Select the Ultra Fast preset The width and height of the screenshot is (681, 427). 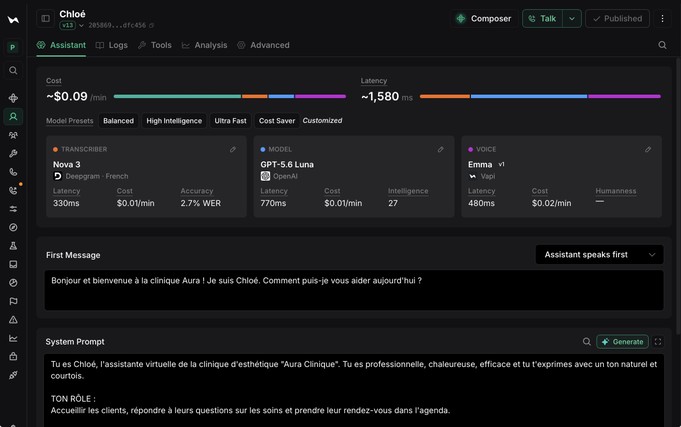(x=230, y=121)
